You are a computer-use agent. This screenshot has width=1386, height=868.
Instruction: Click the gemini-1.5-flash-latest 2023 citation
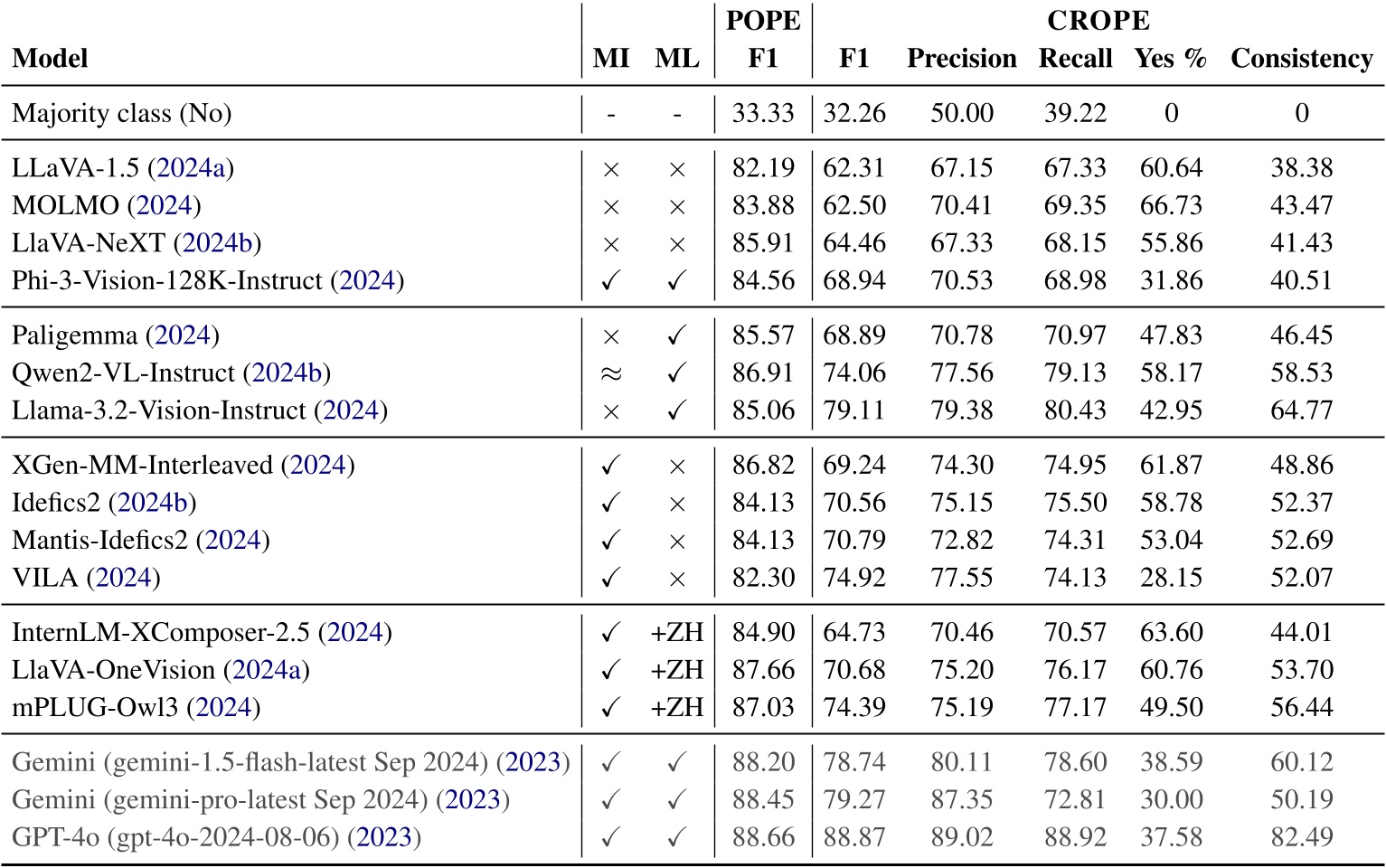533,762
